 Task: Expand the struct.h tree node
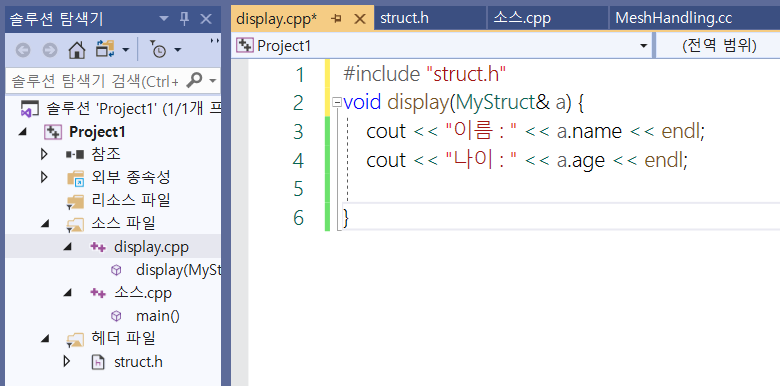click(x=67, y=362)
